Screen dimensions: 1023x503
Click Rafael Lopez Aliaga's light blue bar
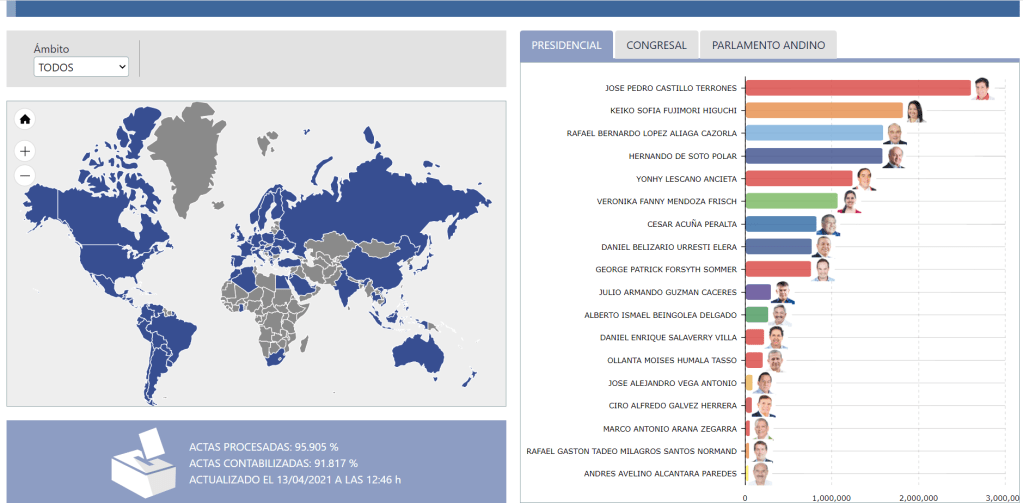point(813,133)
